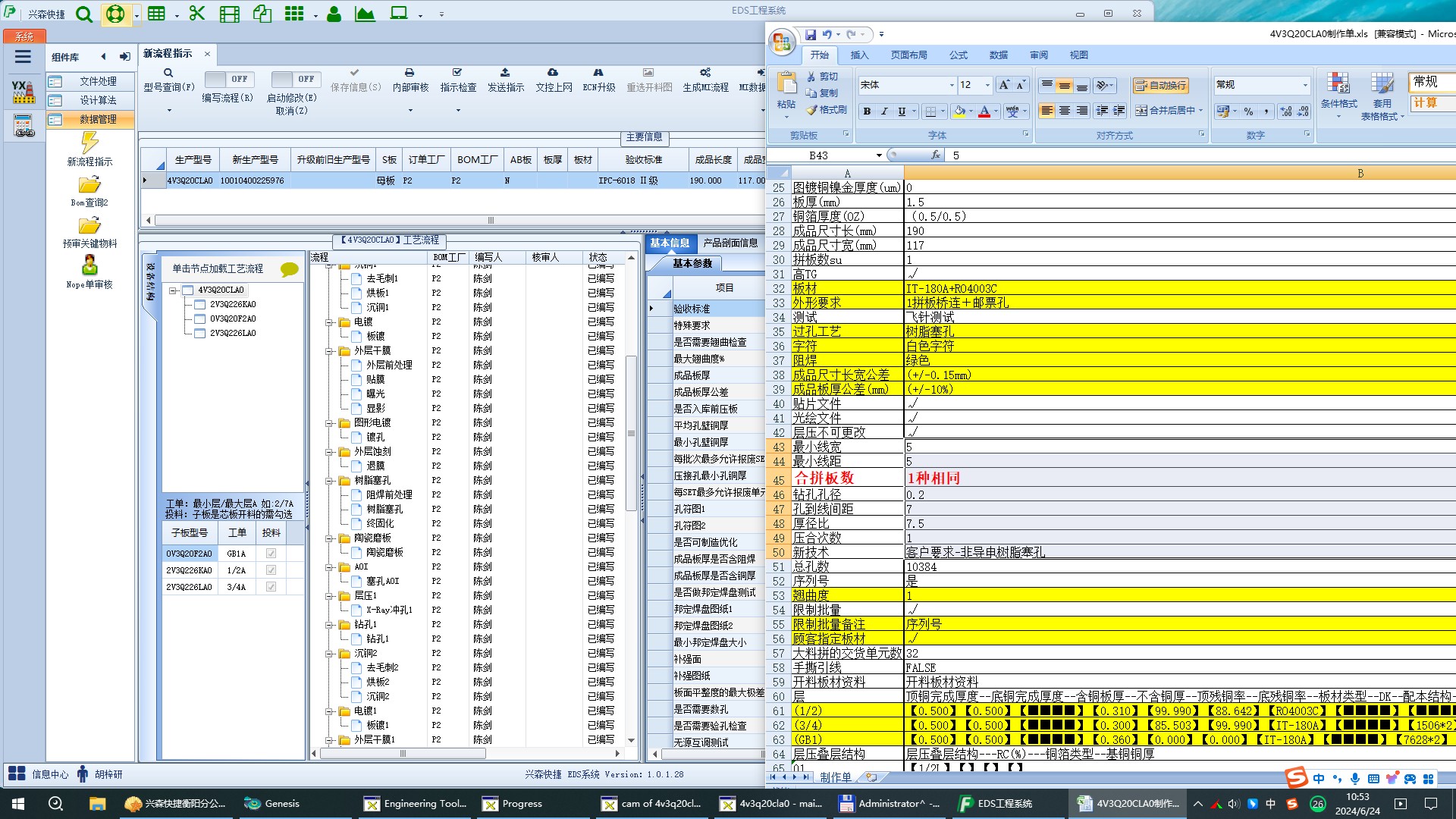The height and width of the screenshot is (819, 1456).
Task: Open the font name dropdown 宋体
Action: tap(952, 86)
